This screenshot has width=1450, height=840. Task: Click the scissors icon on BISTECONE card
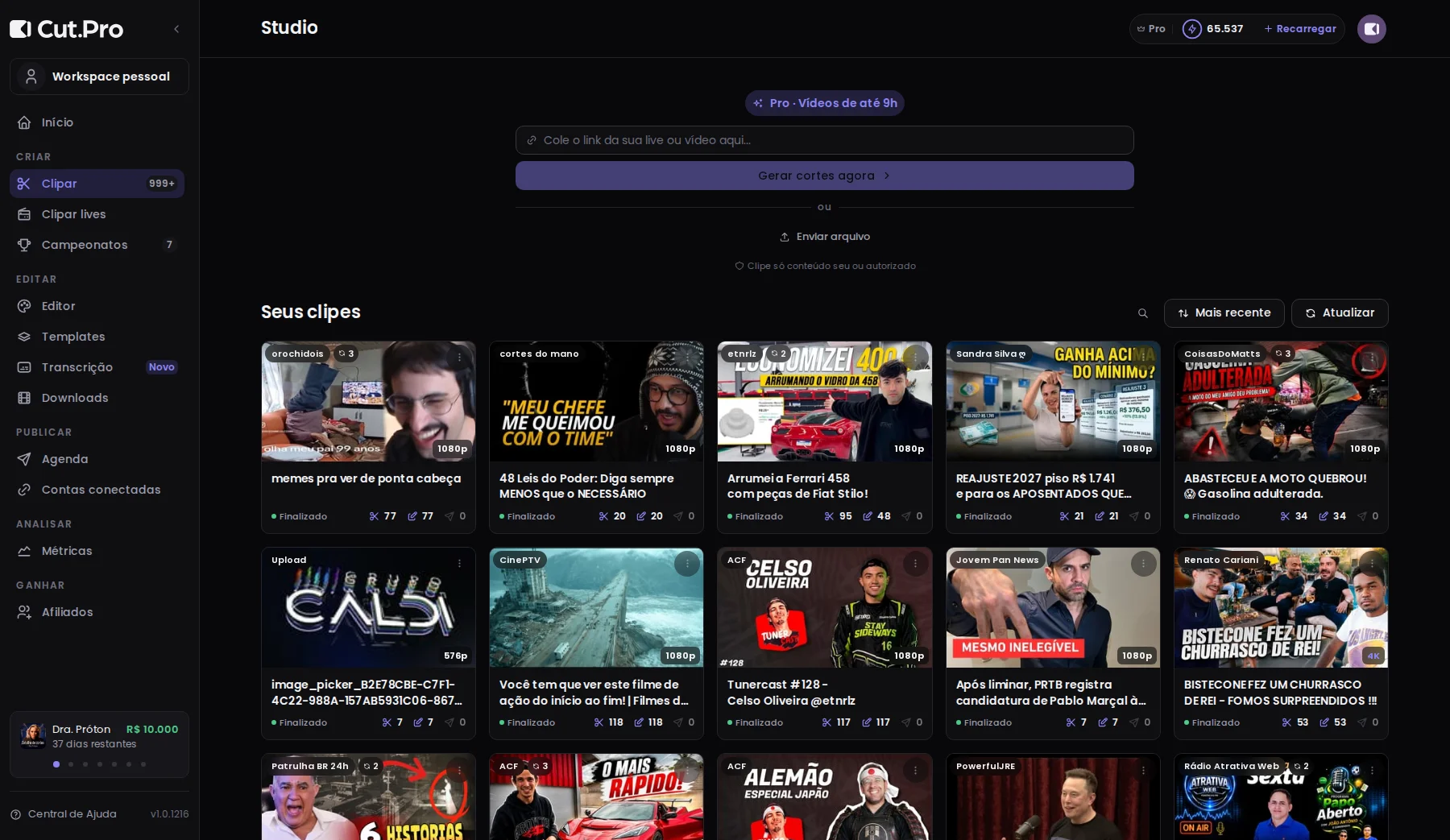(x=1286, y=722)
